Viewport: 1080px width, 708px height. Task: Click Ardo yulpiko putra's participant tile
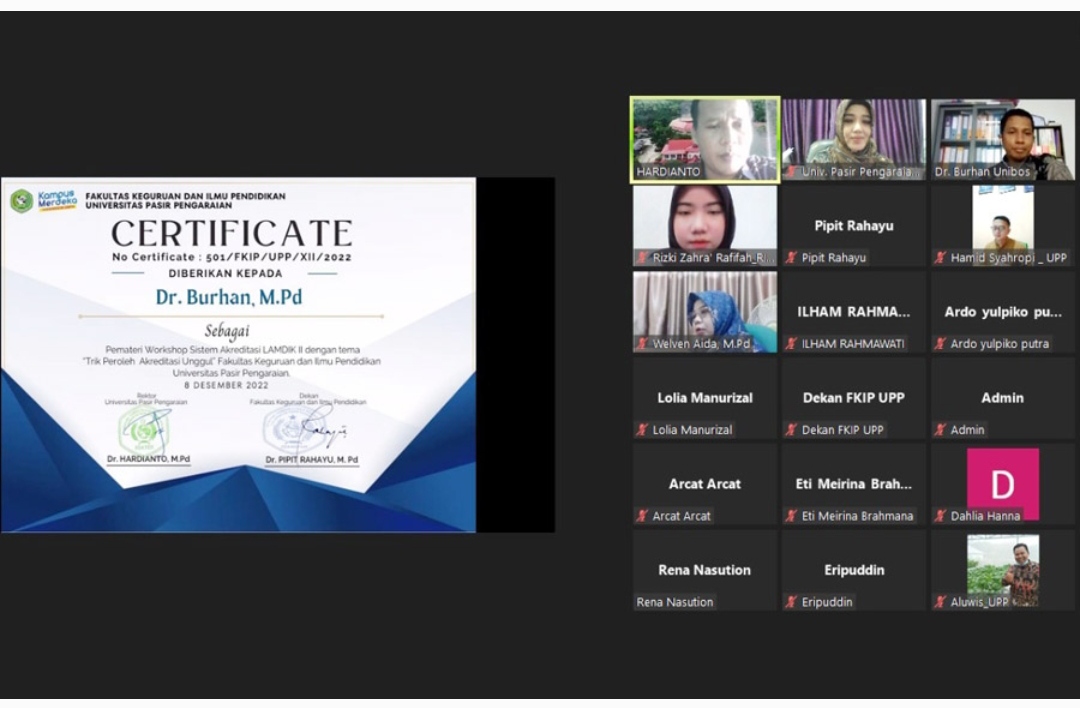[1002, 312]
